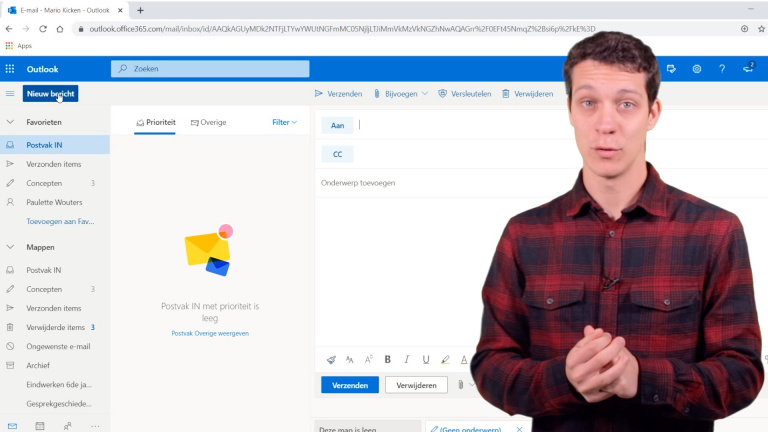Select the Prioriteit inbox tab
This screenshot has width=768, height=432.
pyautogui.click(x=155, y=122)
